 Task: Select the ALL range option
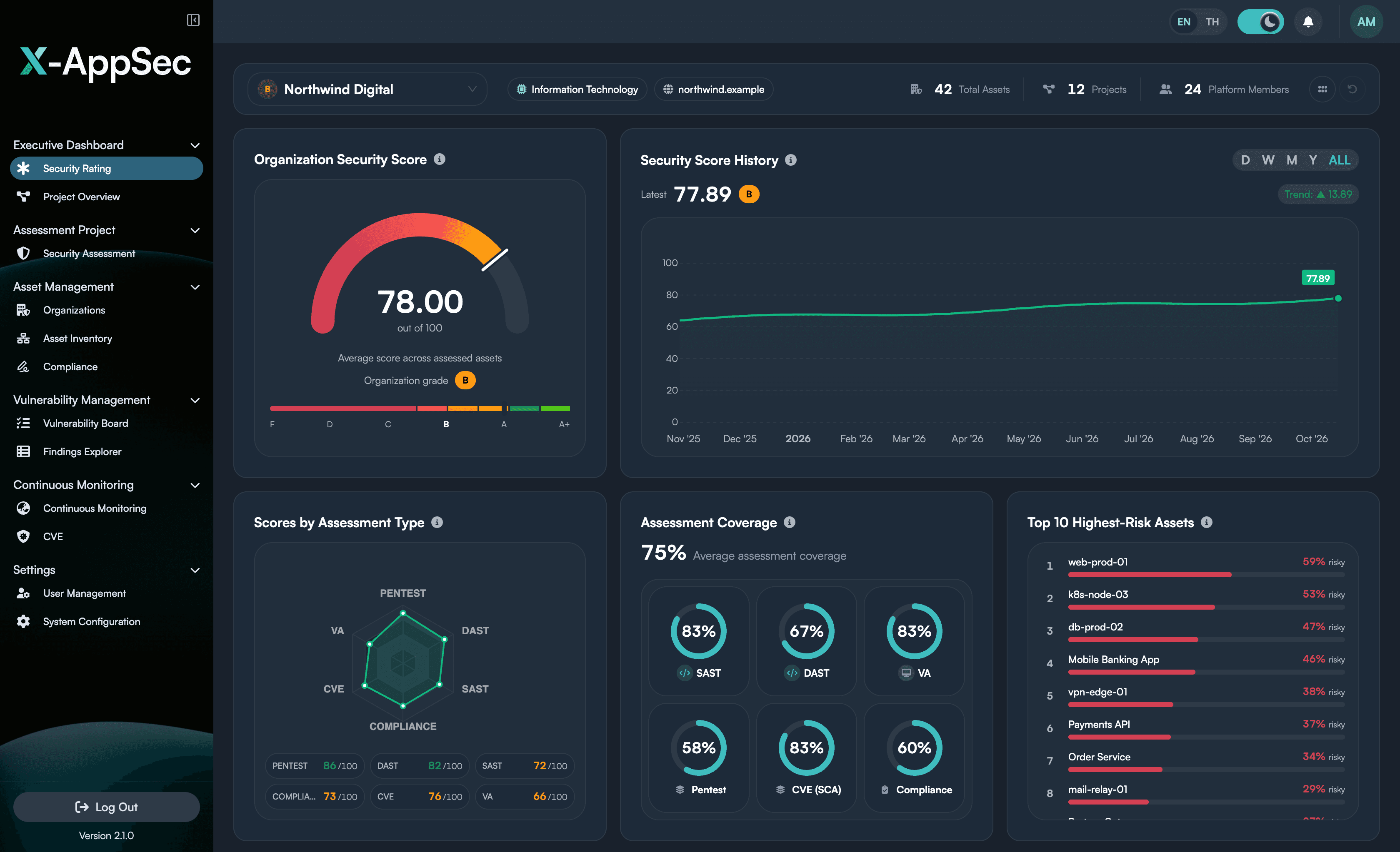coord(1339,160)
